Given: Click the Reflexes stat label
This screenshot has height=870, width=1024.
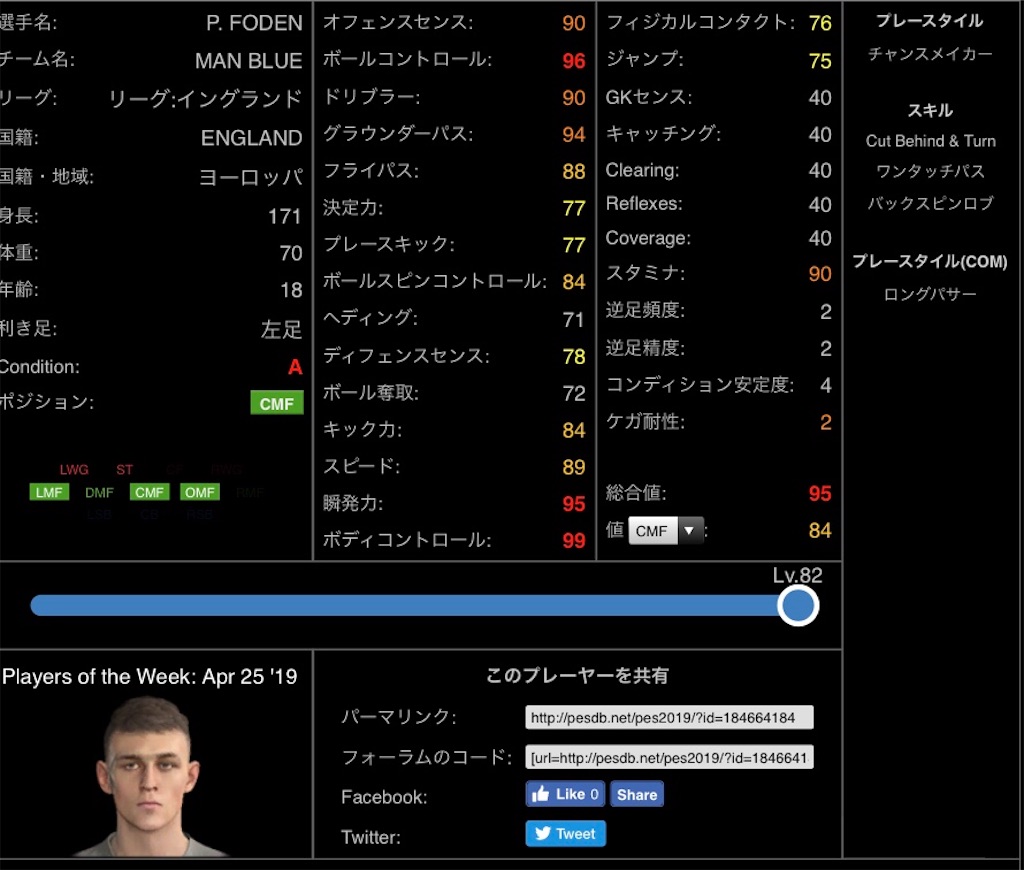Looking at the screenshot, I should tap(644, 204).
